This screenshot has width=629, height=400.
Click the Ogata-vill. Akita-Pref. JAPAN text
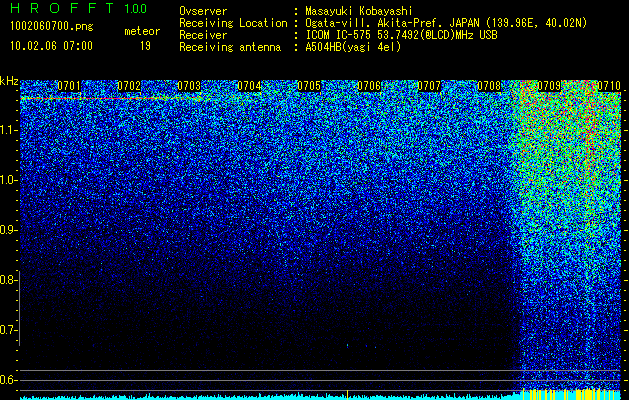(392, 23)
